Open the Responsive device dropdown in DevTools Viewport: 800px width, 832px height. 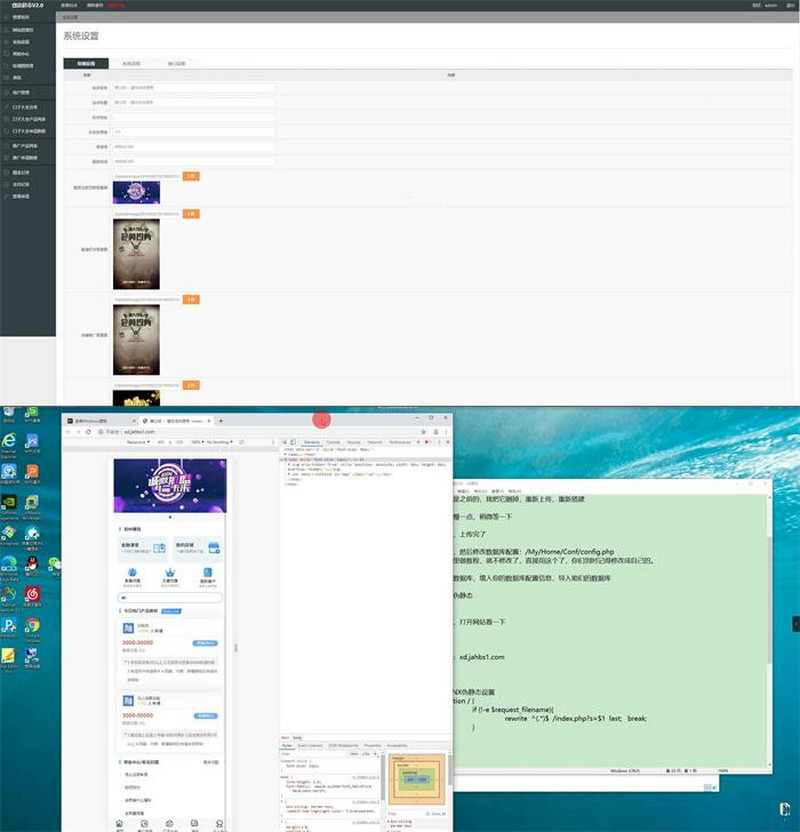pos(138,442)
